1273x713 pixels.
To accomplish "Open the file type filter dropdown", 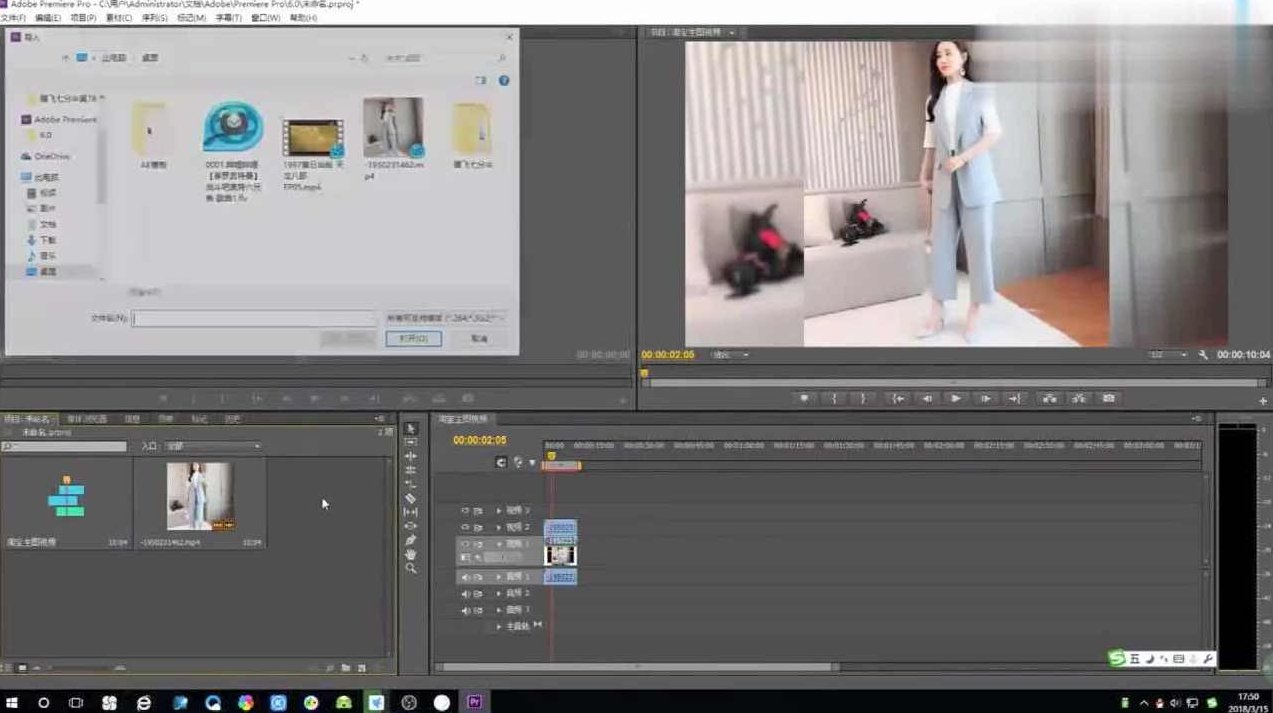I will pos(446,318).
